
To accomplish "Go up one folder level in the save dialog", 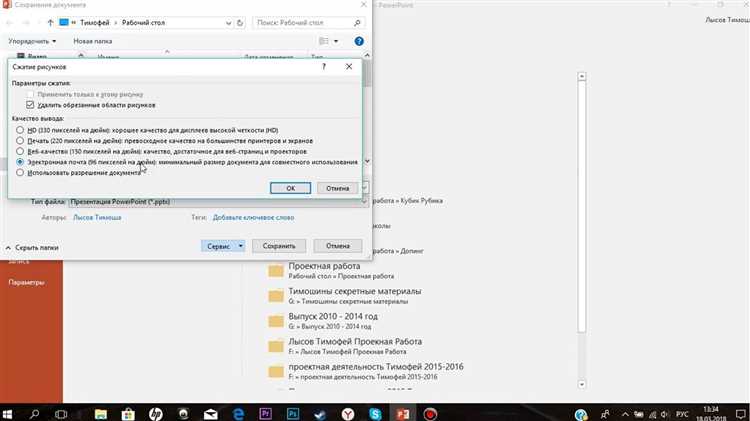I will click(50, 22).
